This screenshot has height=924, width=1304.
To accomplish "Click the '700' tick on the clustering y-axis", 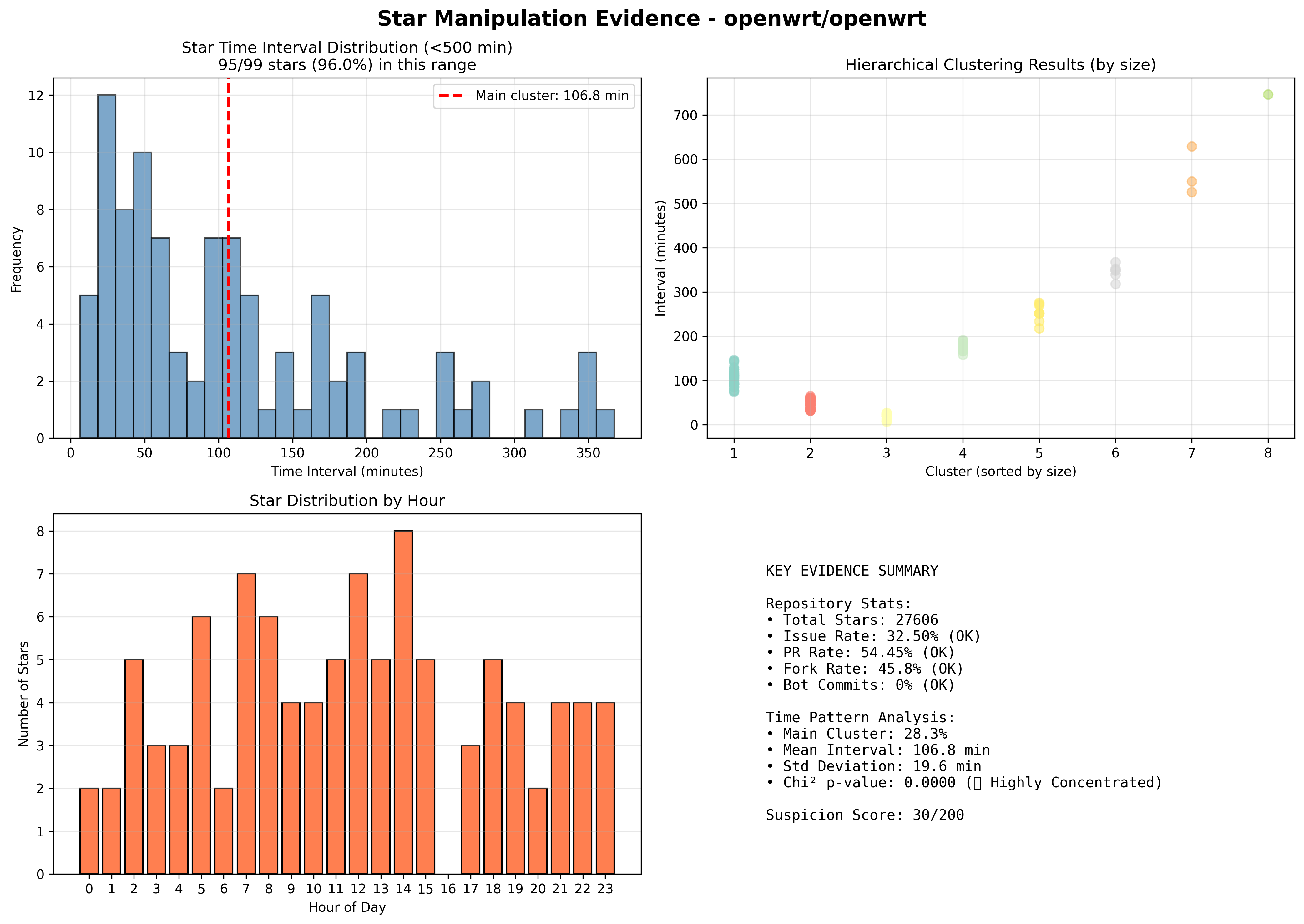I will point(685,115).
